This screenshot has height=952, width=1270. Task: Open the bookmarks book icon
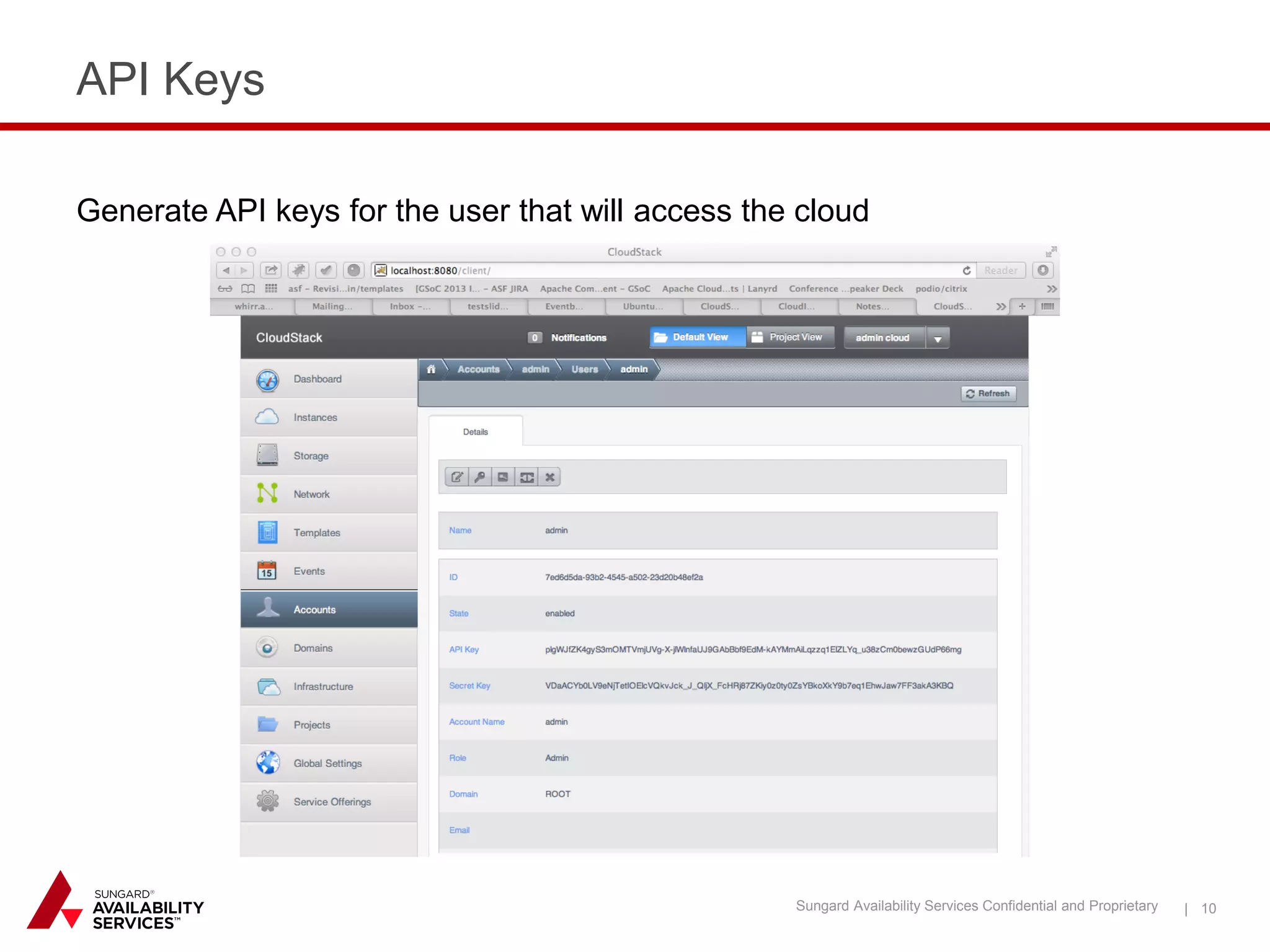[248, 289]
